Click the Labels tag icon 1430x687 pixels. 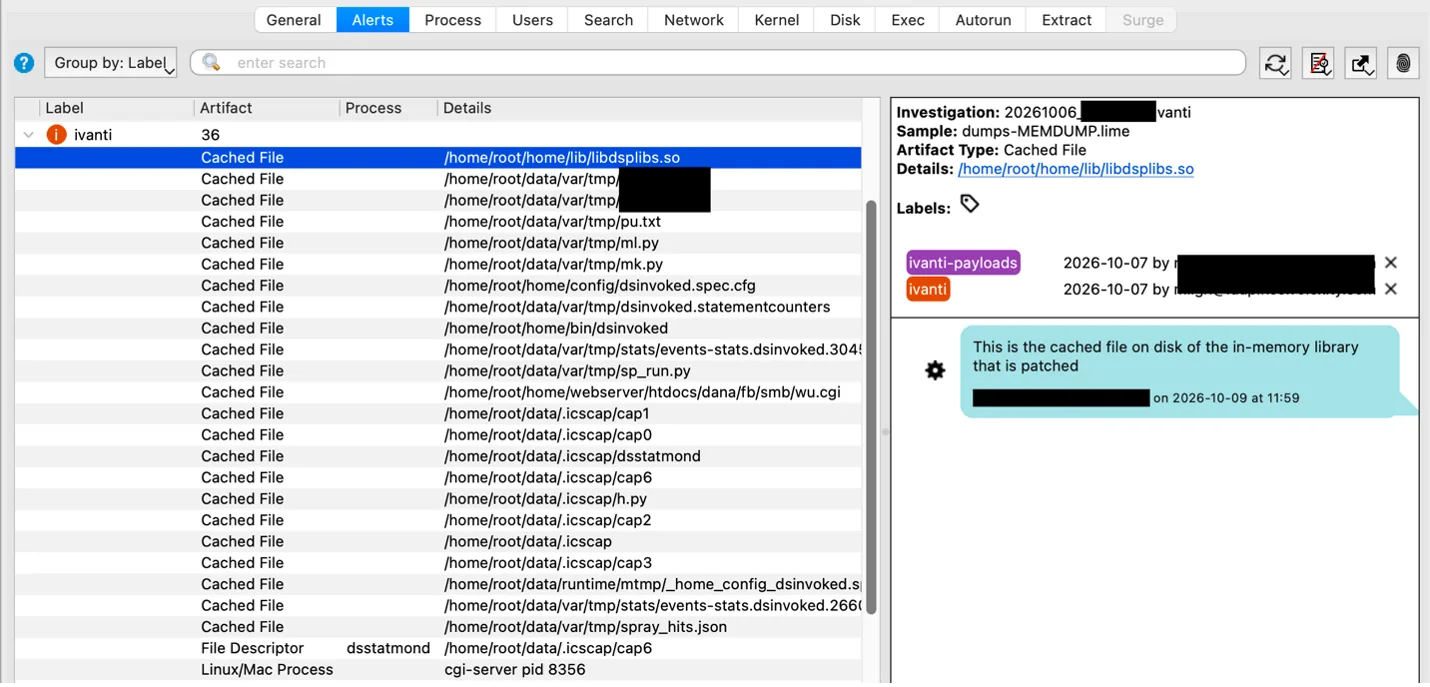pyautogui.click(x=969, y=204)
